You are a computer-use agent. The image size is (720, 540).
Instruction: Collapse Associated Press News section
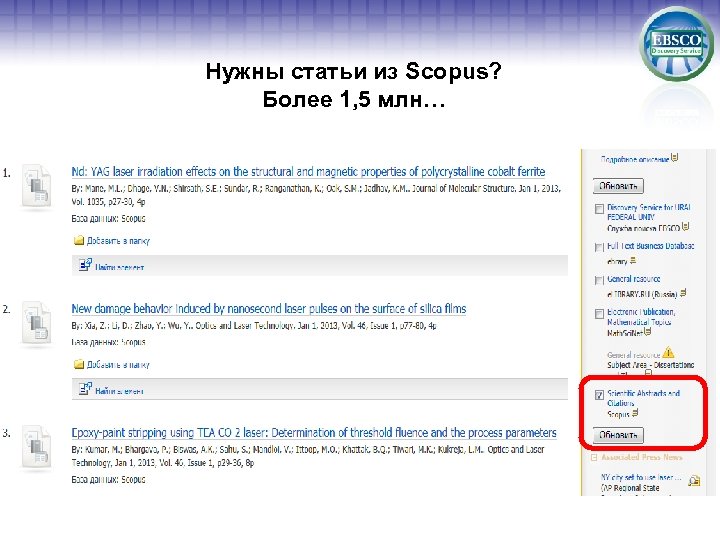(594, 457)
